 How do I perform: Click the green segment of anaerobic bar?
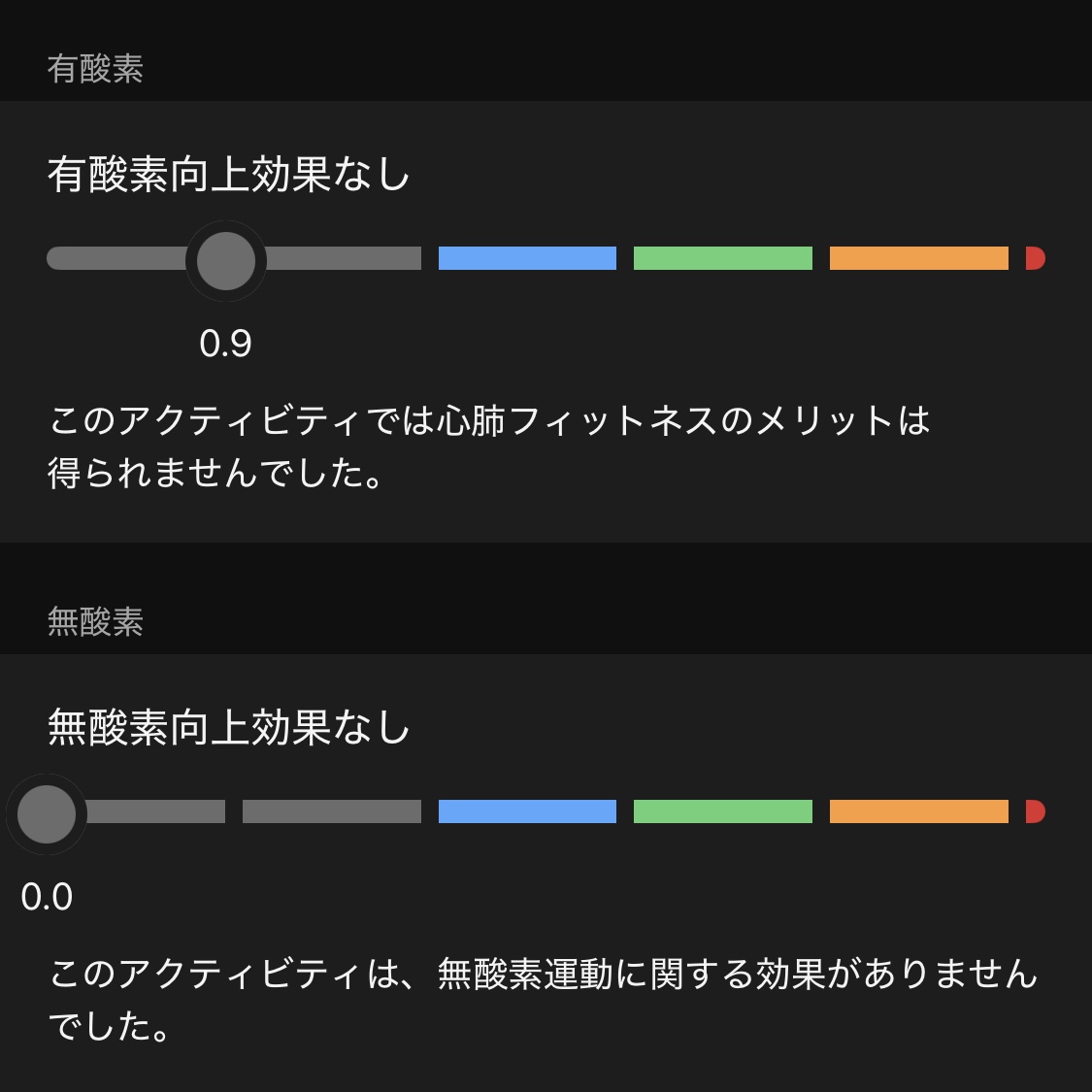[x=723, y=811]
